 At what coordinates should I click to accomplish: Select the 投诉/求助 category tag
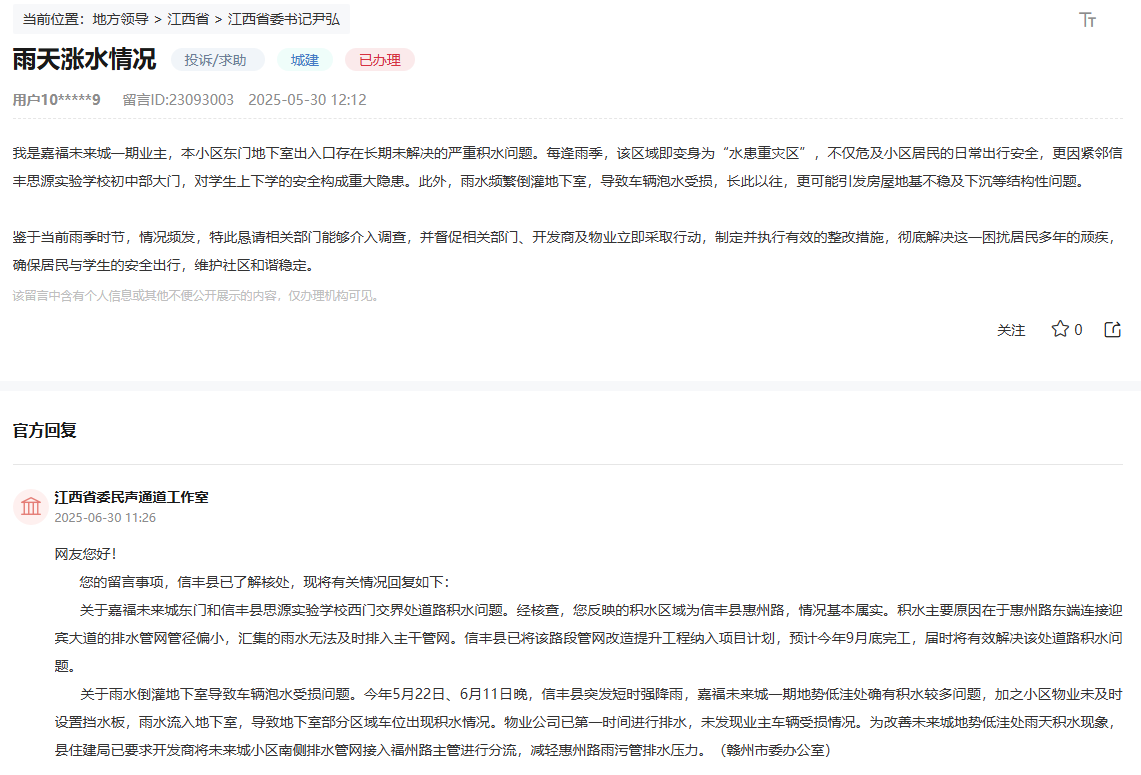(216, 60)
